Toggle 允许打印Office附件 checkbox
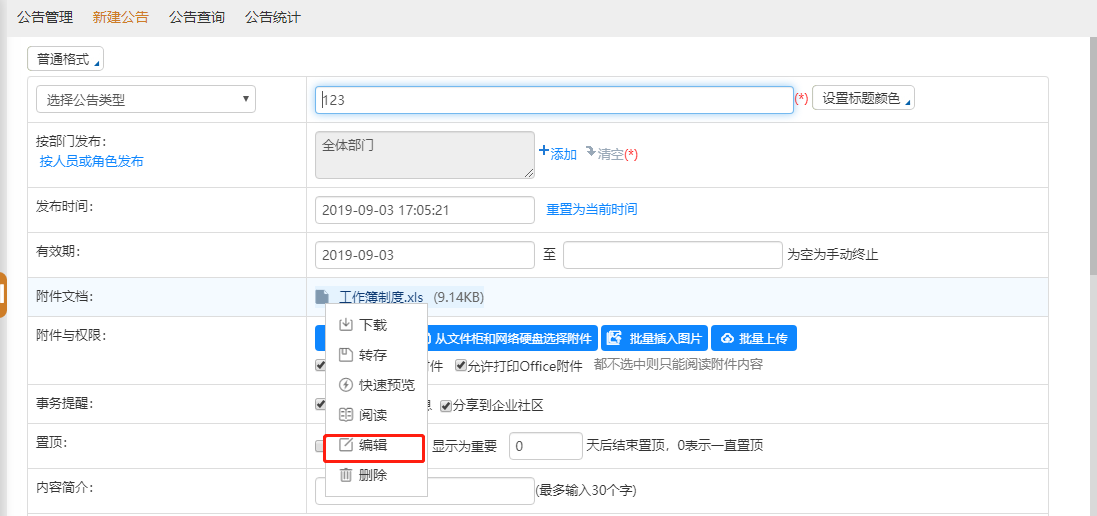 (461, 366)
